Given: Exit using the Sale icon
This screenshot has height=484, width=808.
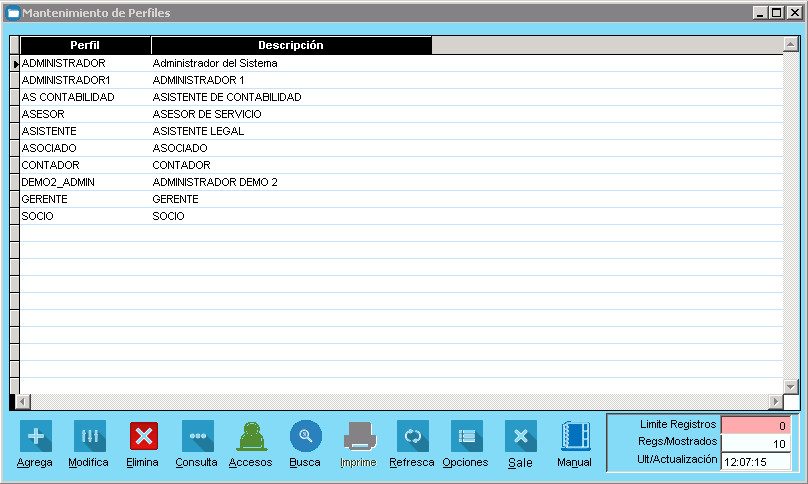Looking at the screenshot, I should pos(520,437).
